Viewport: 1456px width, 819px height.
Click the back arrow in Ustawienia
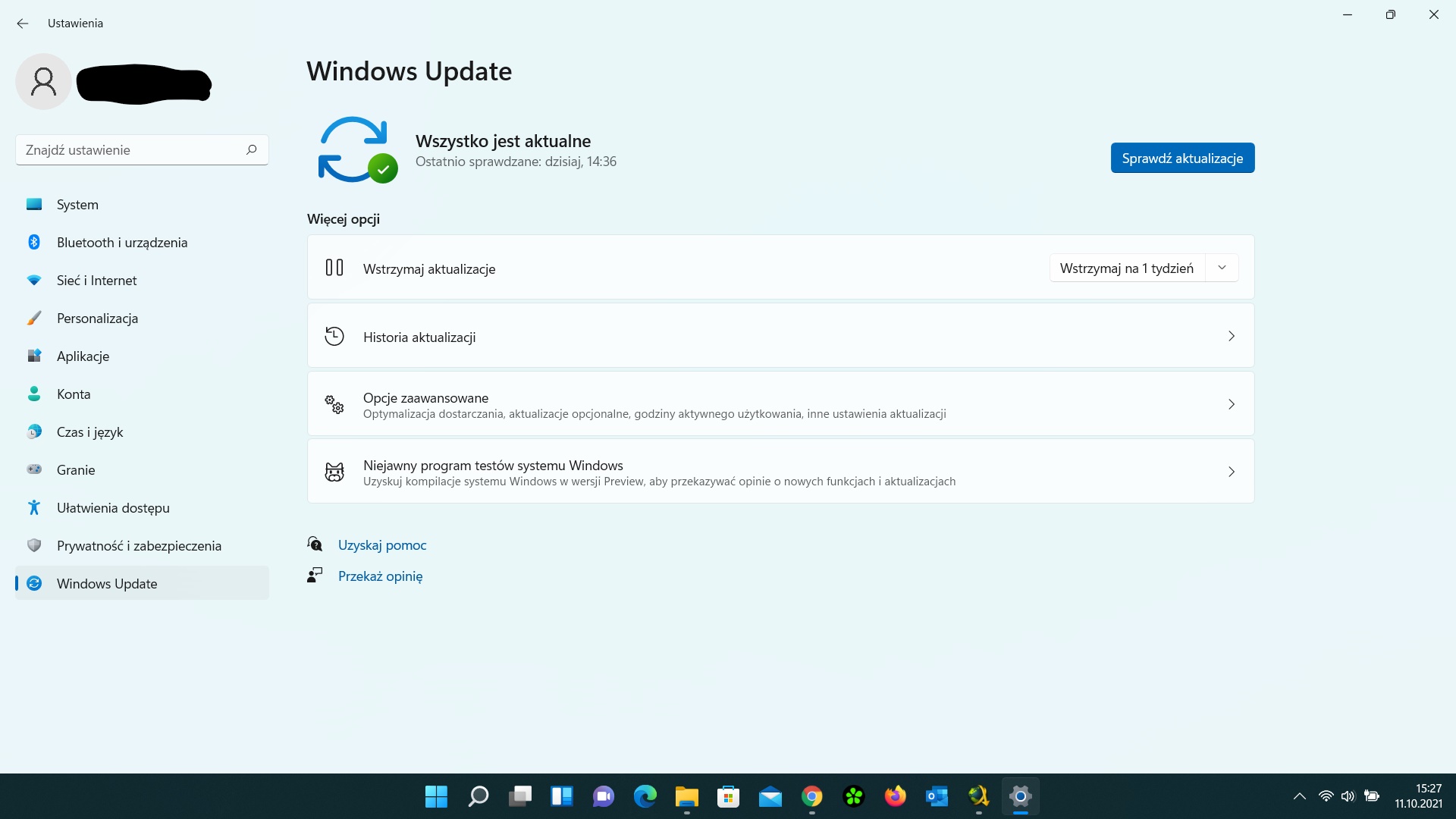coord(23,24)
